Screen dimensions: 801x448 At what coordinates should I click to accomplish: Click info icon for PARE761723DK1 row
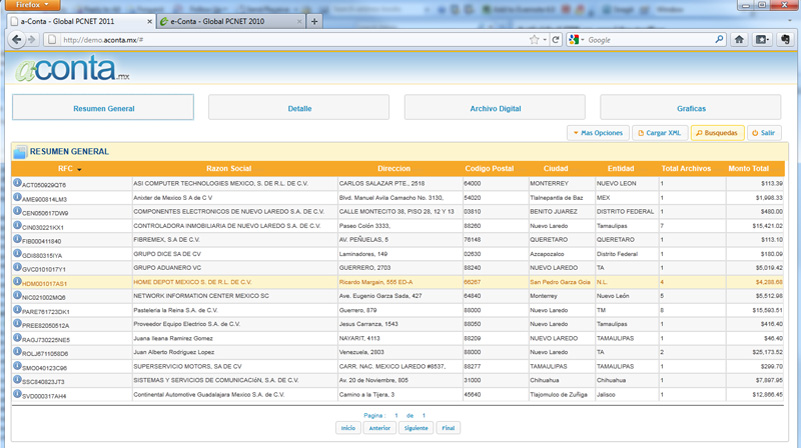coord(17,309)
